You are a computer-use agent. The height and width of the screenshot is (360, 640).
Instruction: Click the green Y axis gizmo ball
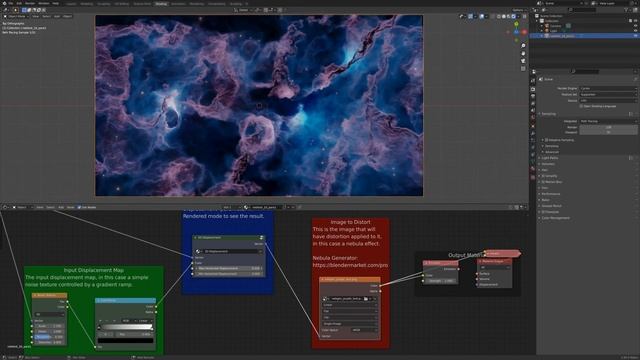pos(516,24)
